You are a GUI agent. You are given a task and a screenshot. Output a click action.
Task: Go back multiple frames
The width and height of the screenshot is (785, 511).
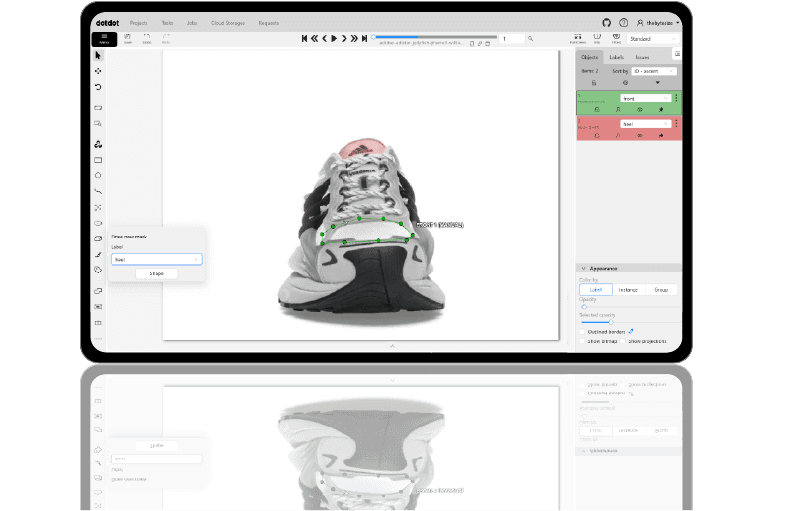pos(314,39)
